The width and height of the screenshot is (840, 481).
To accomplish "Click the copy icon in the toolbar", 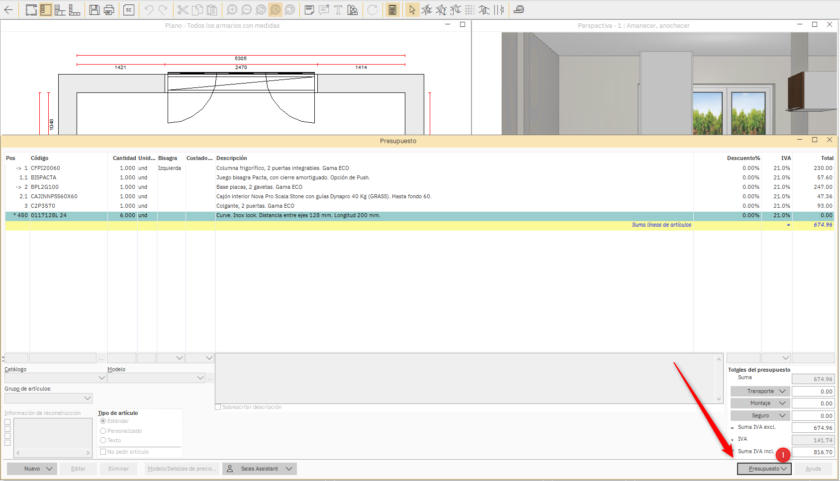I will (x=197, y=10).
